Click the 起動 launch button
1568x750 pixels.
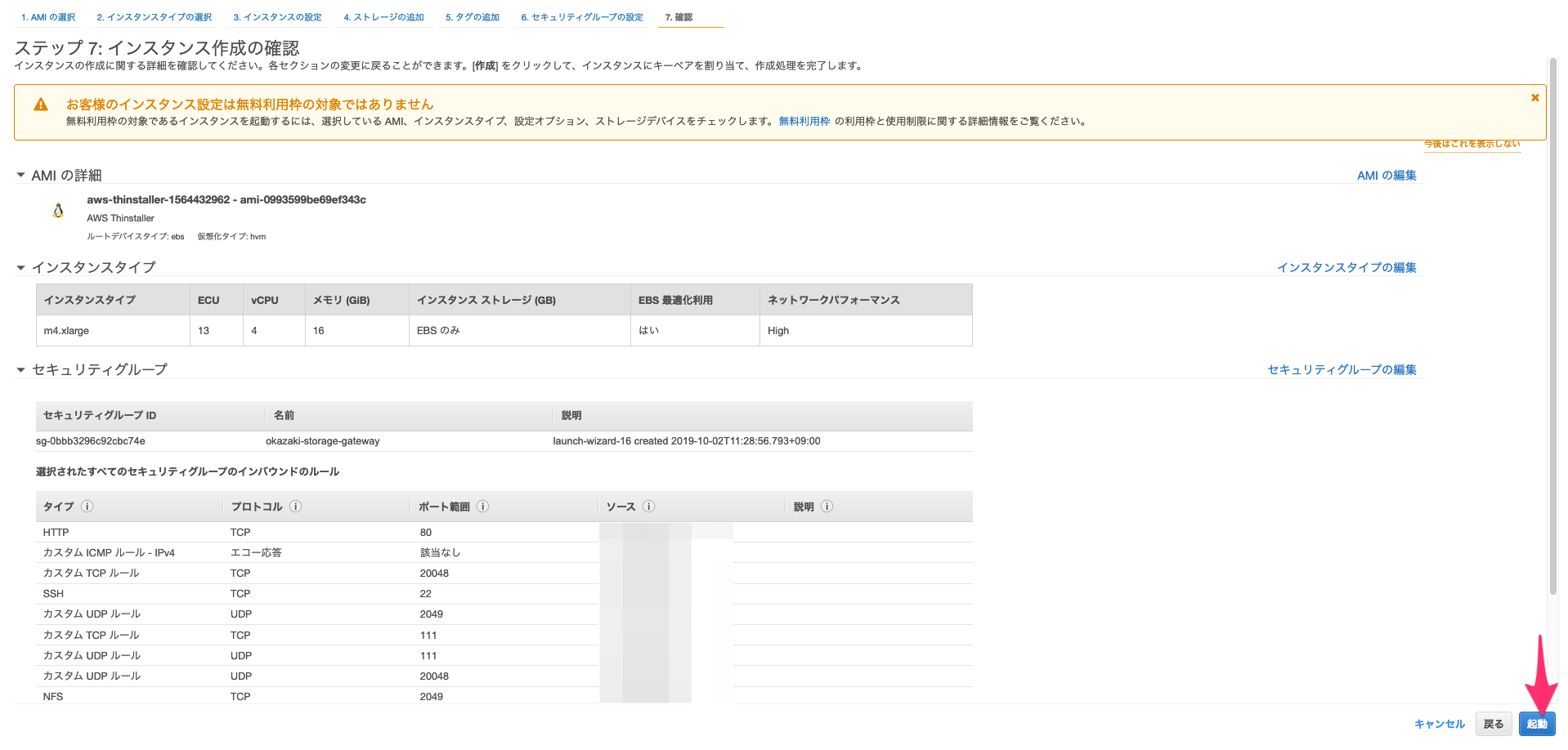[x=1537, y=724]
